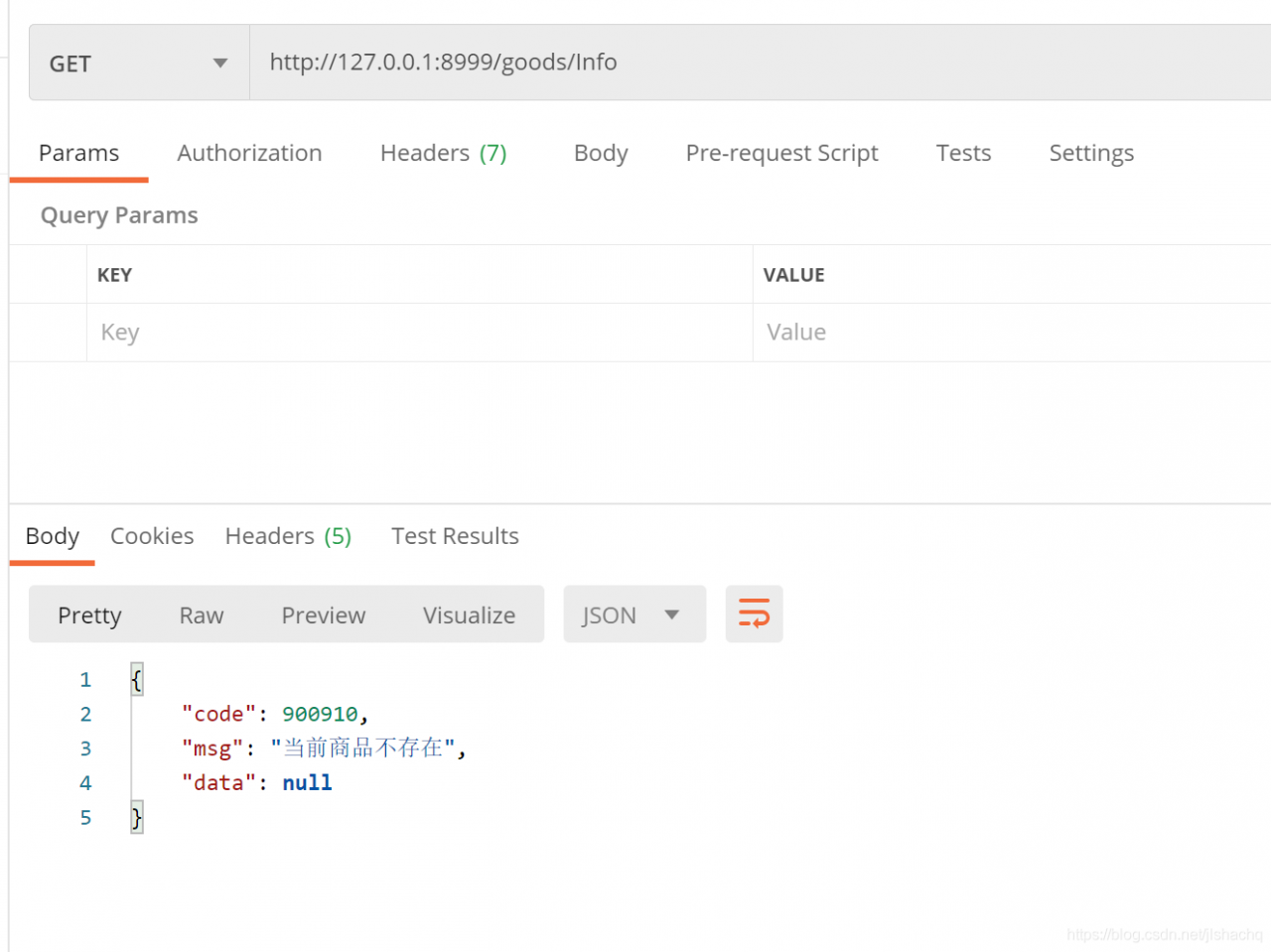
Task: Click the request URL field
Action: (755, 63)
